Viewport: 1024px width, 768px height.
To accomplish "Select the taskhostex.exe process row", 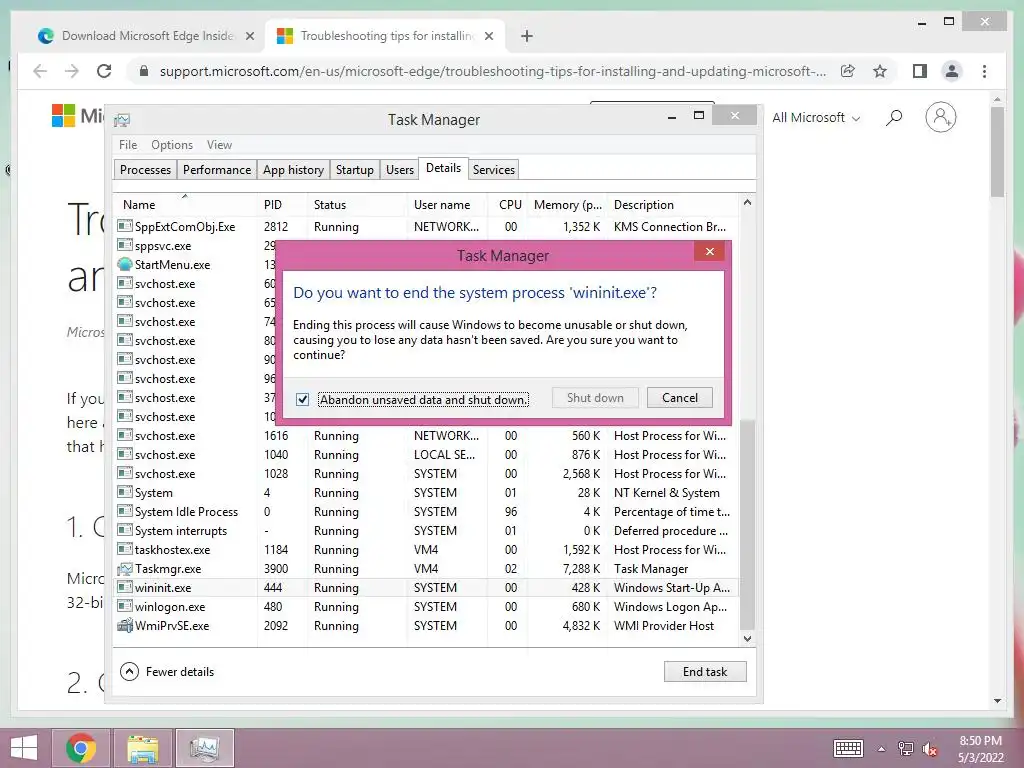I will (426, 550).
